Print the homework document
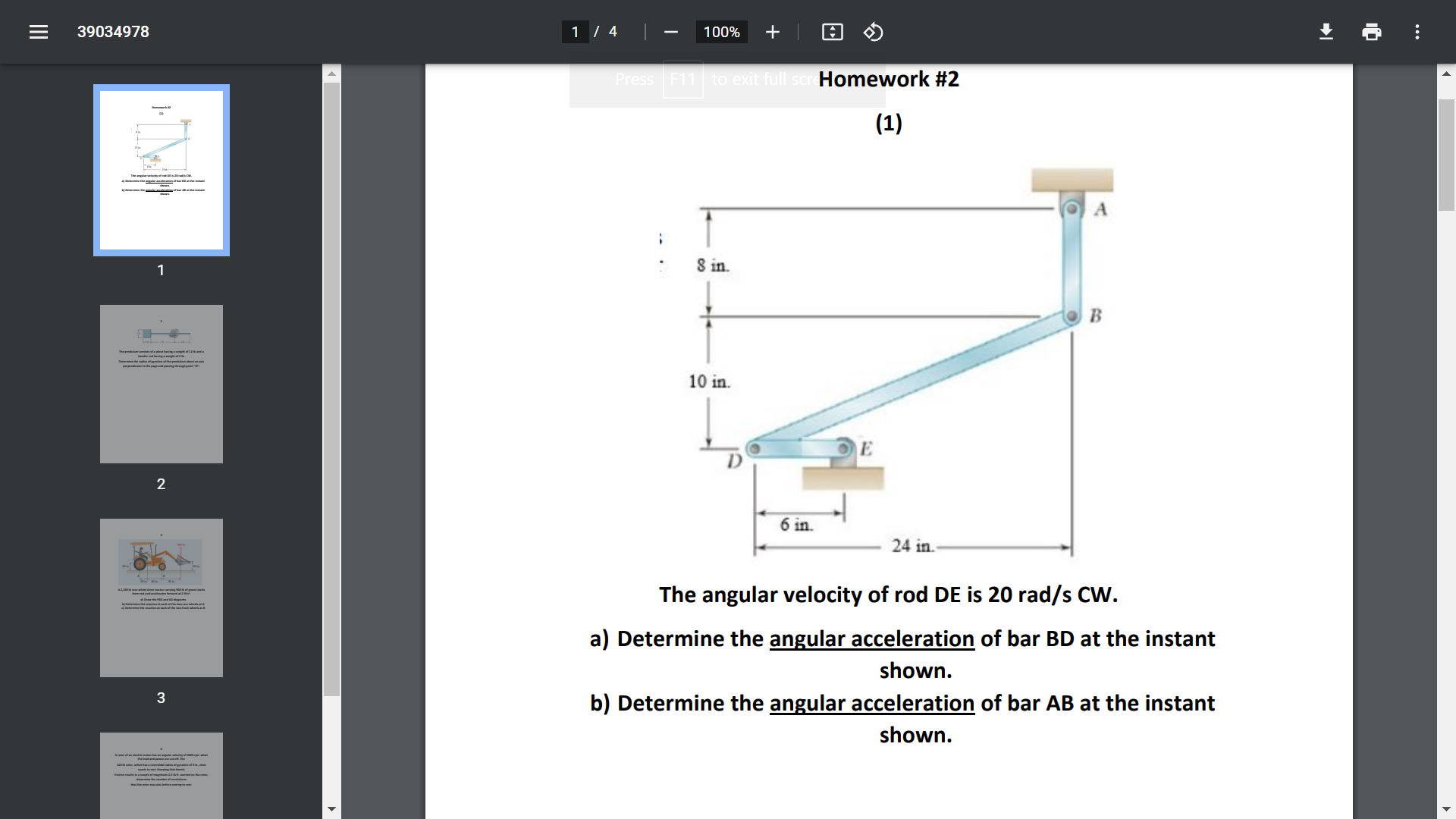Viewport: 1456px width, 819px height. (x=1372, y=32)
